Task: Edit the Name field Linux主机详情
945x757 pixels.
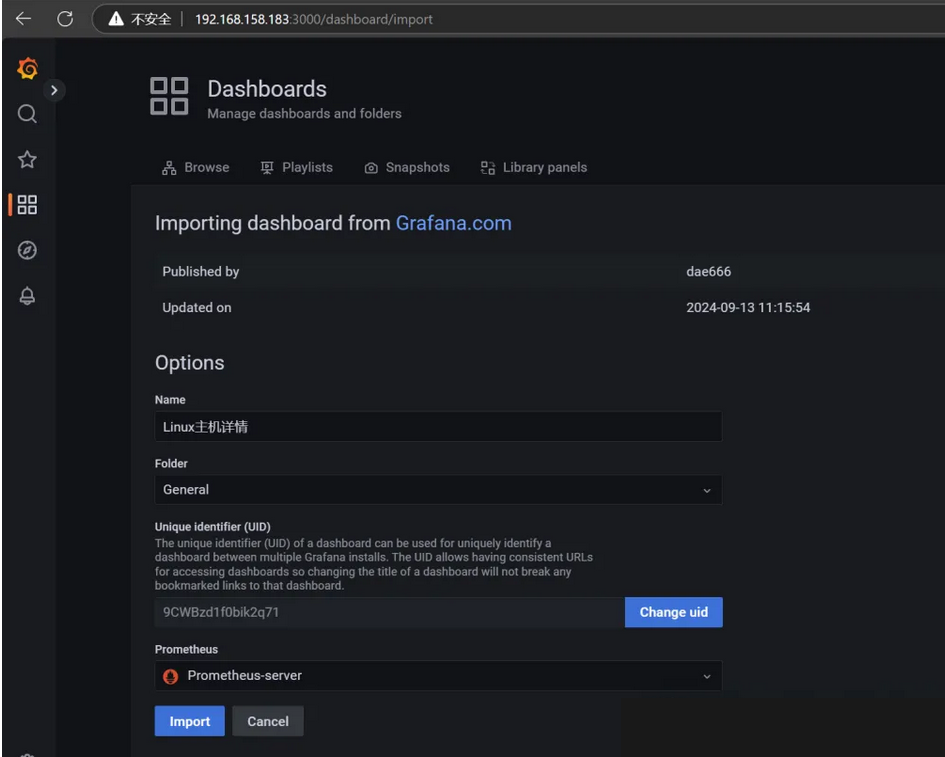Action: click(x=438, y=427)
